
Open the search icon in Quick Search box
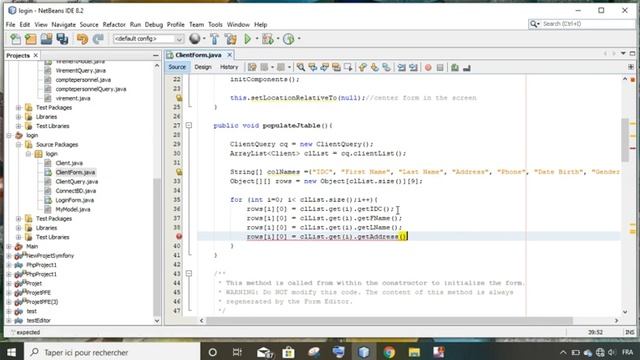coord(534,24)
